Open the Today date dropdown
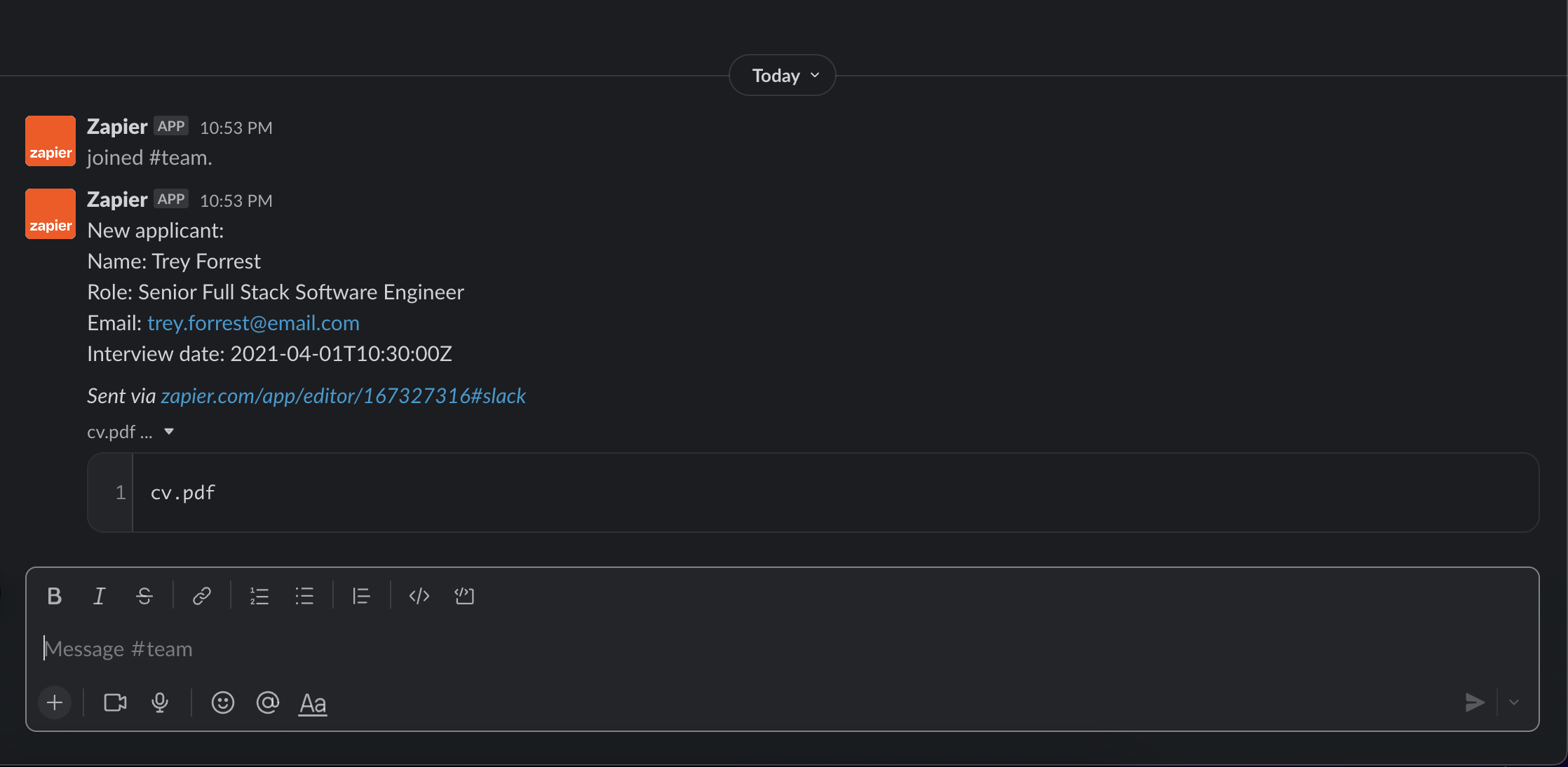 click(x=783, y=76)
